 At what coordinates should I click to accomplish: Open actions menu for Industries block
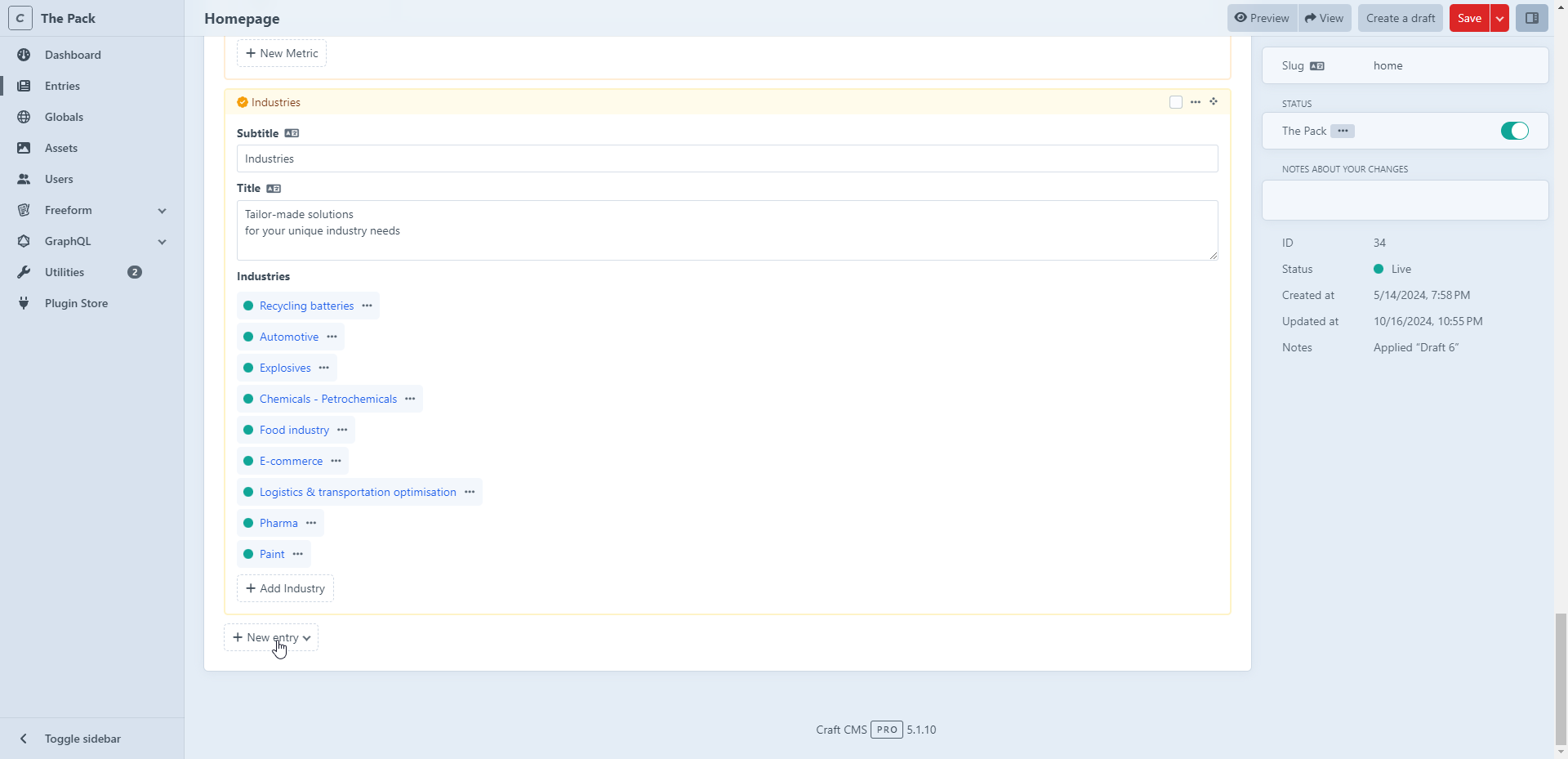(x=1196, y=102)
